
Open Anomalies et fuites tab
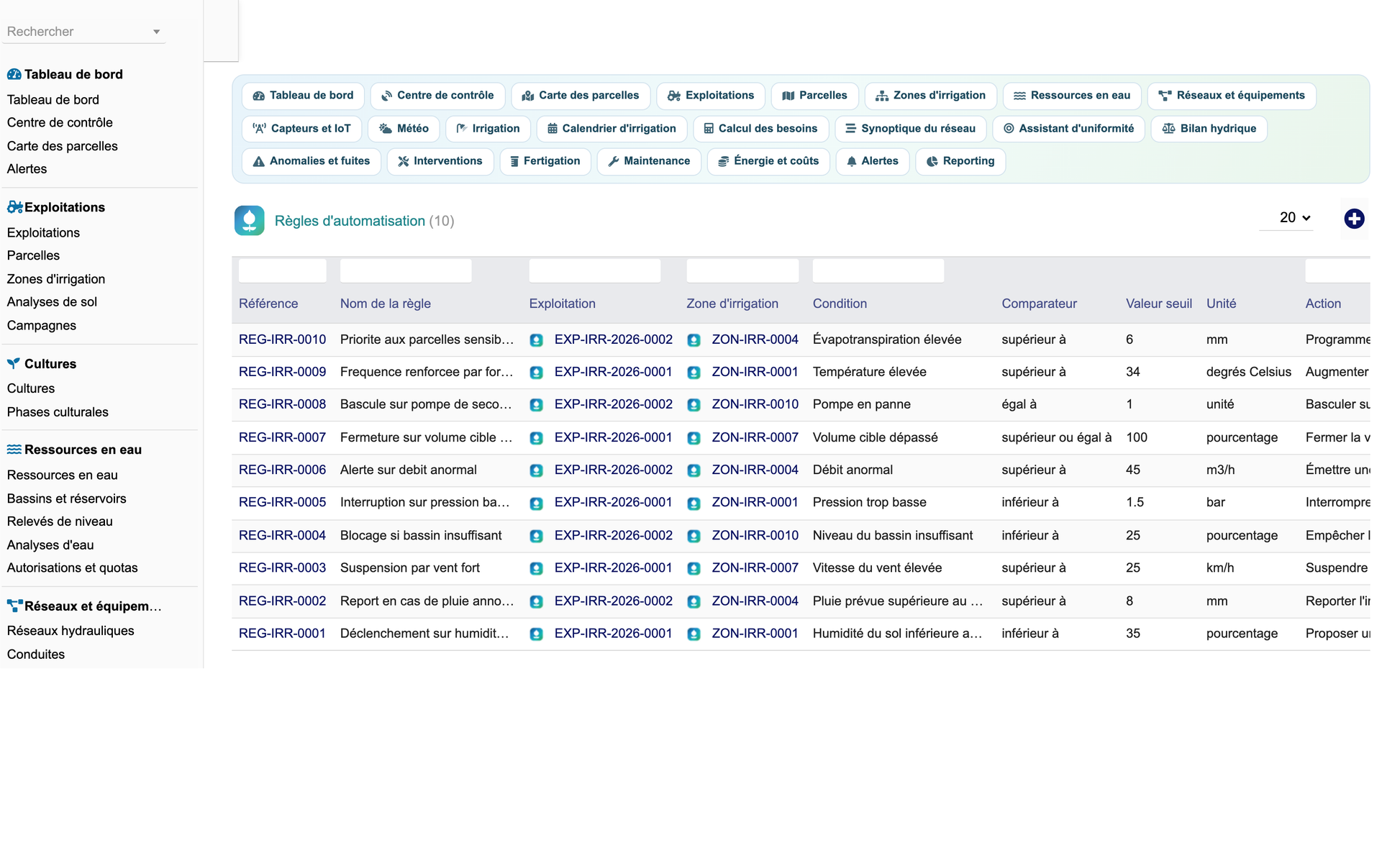(312, 161)
